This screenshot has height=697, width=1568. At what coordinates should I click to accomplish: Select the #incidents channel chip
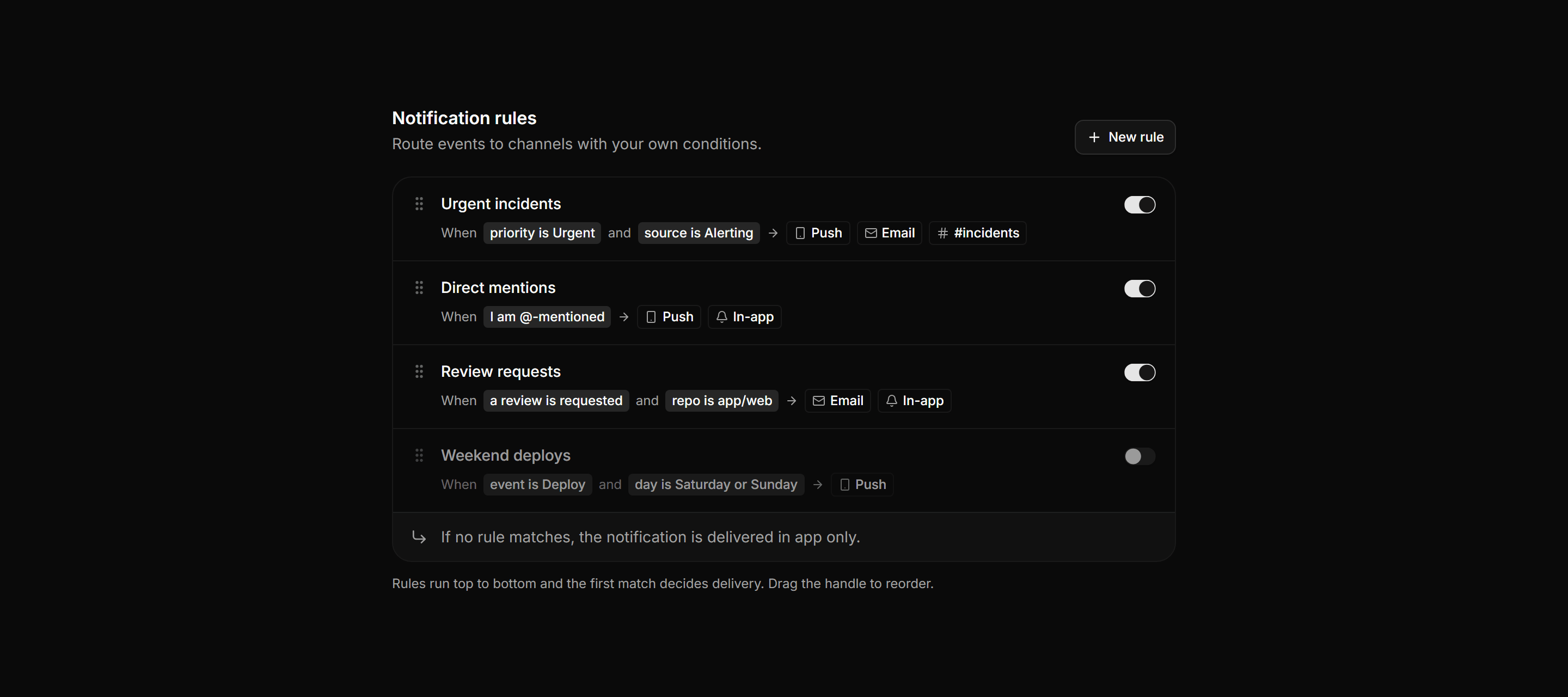[977, 233]
